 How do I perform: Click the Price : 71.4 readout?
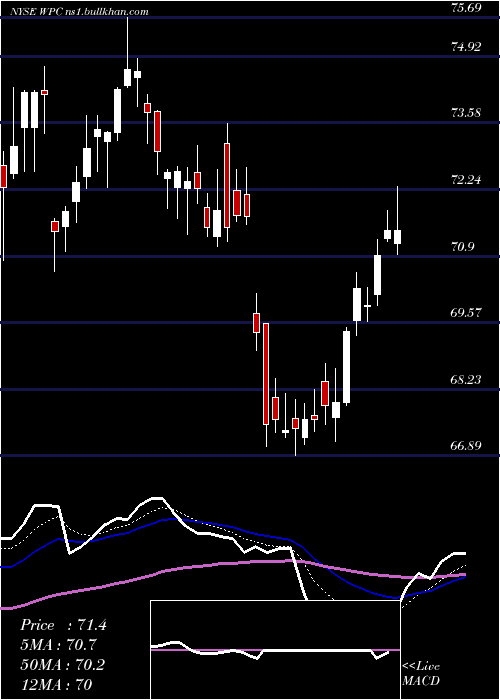63,625
